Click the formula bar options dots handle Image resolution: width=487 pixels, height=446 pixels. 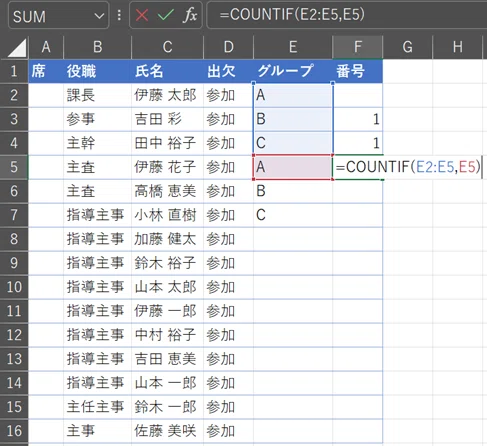tap(119, 15)
